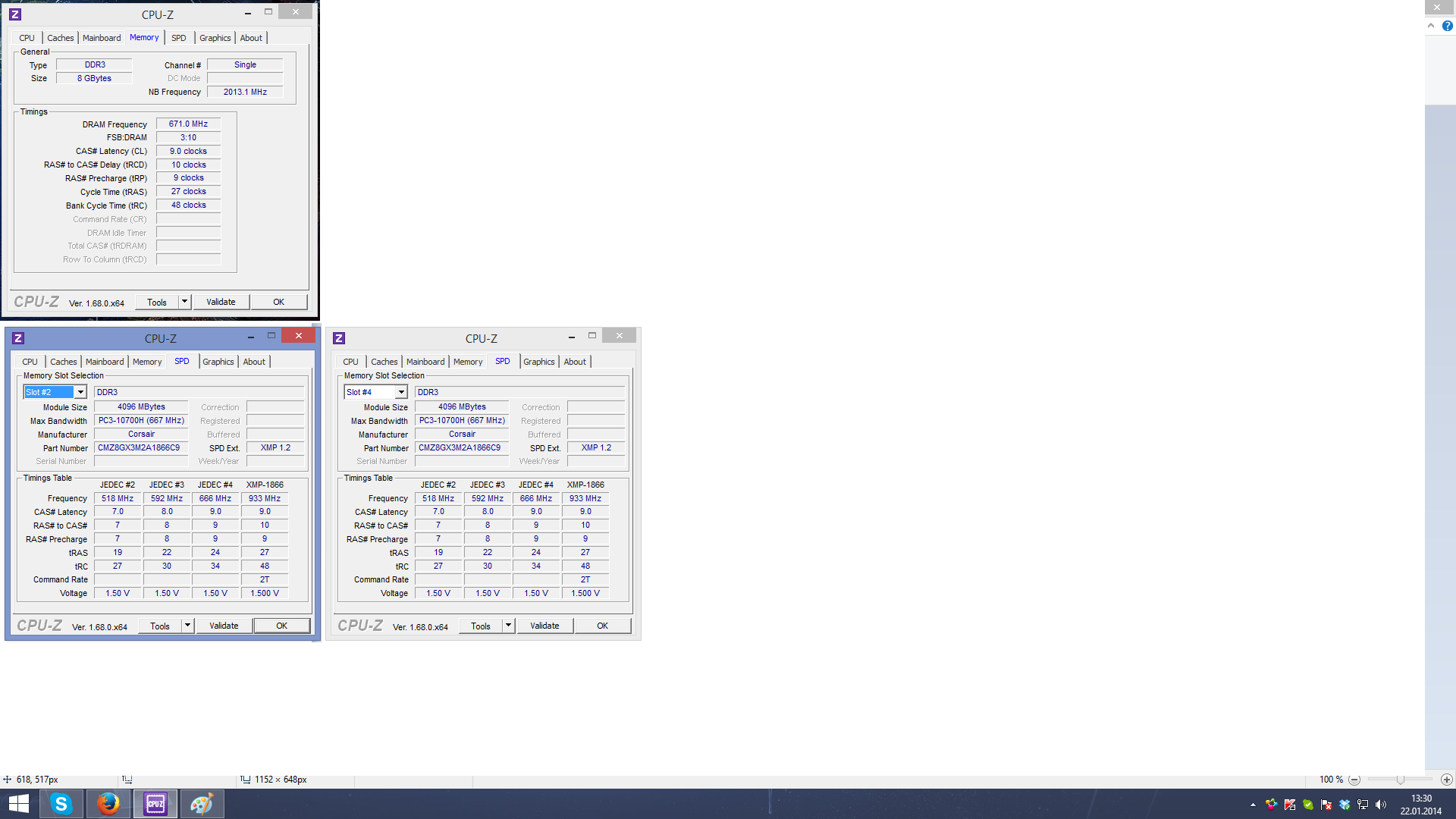This screenshot has height=819, width=1456.
Task: Adjust the zoom slider in status bar
Action: (x=1400, y=780)
